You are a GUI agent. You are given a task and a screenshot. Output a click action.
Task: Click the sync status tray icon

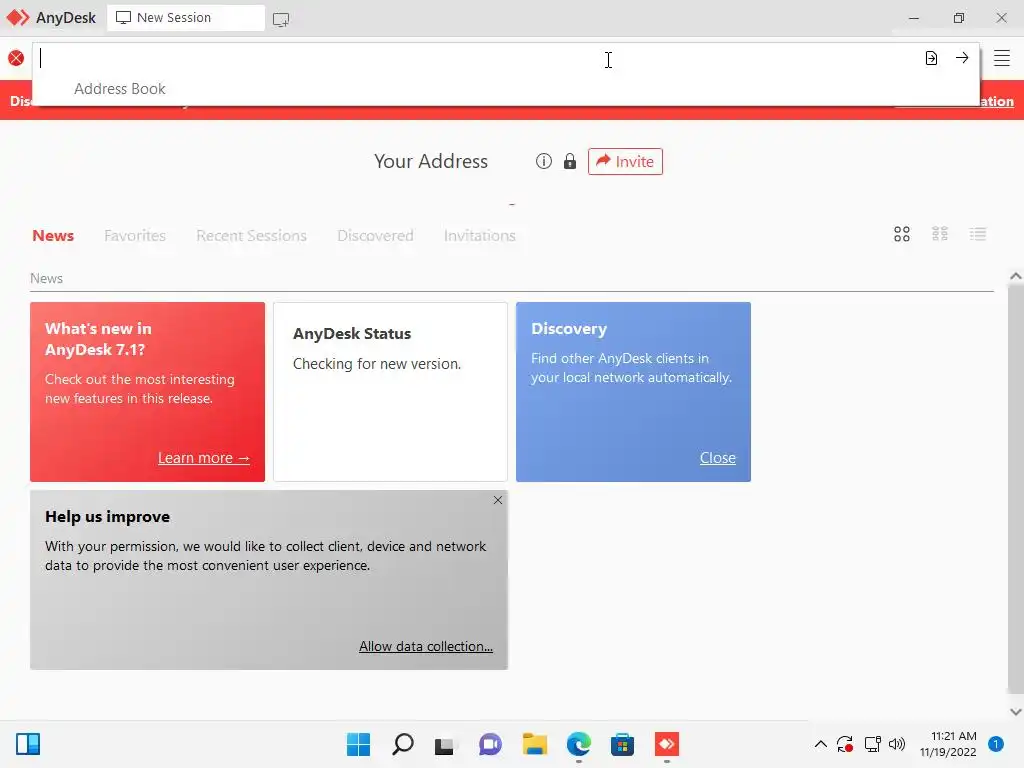point(844,744)
